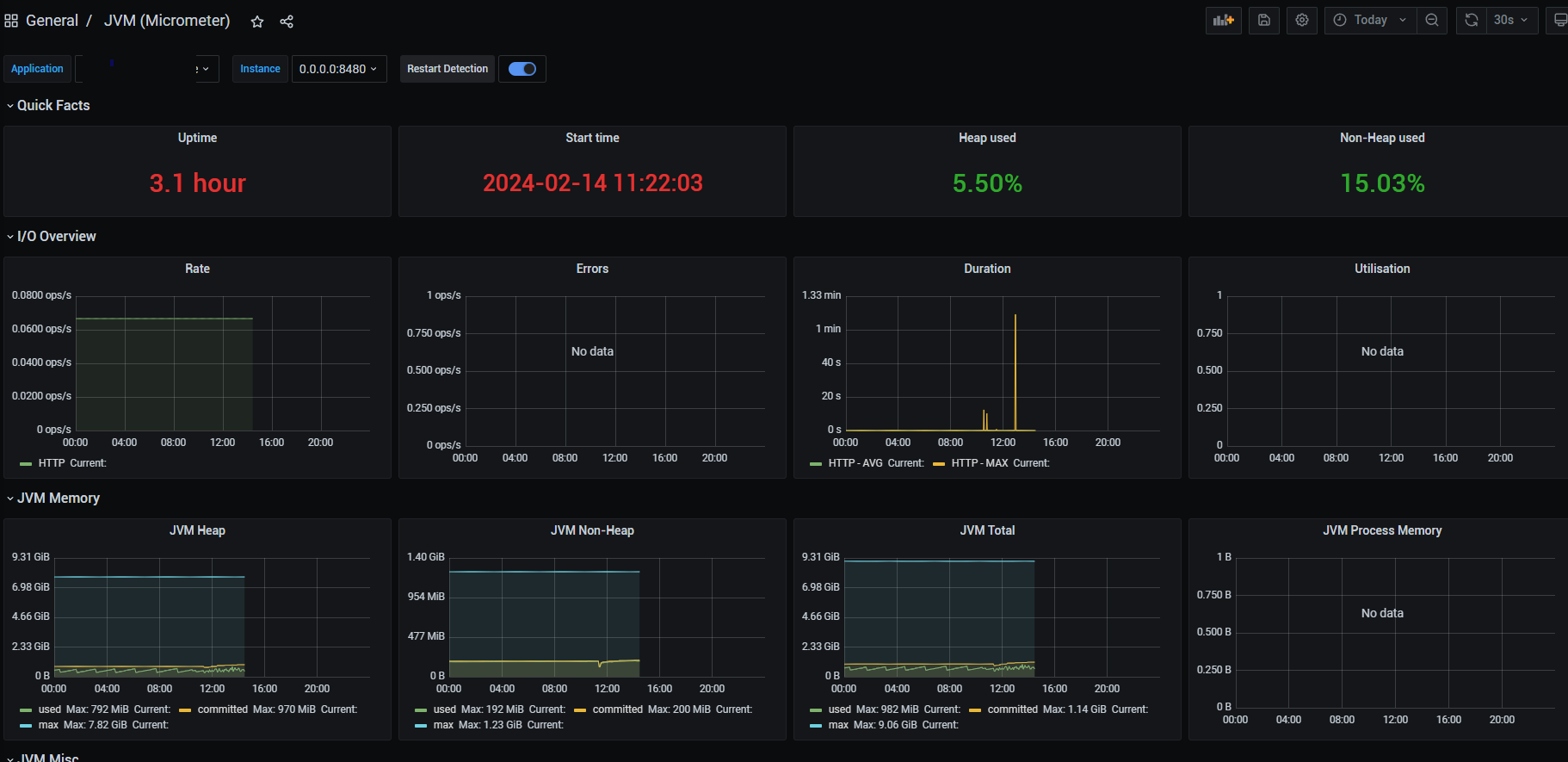This screenshot has width=1568, height=762.
Task: Save the dashboard
Action: 1264,21
